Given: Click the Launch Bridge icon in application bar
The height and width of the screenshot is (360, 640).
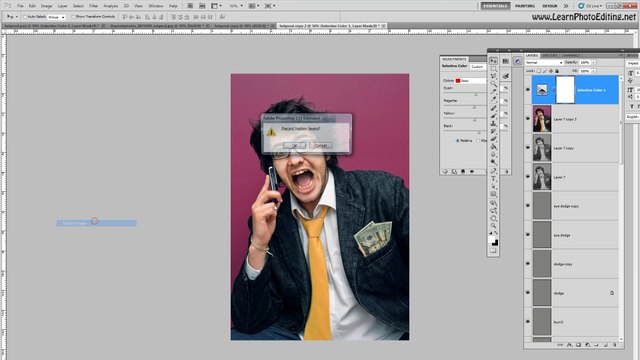Looking at the screenshot, I should coord(190,6).
